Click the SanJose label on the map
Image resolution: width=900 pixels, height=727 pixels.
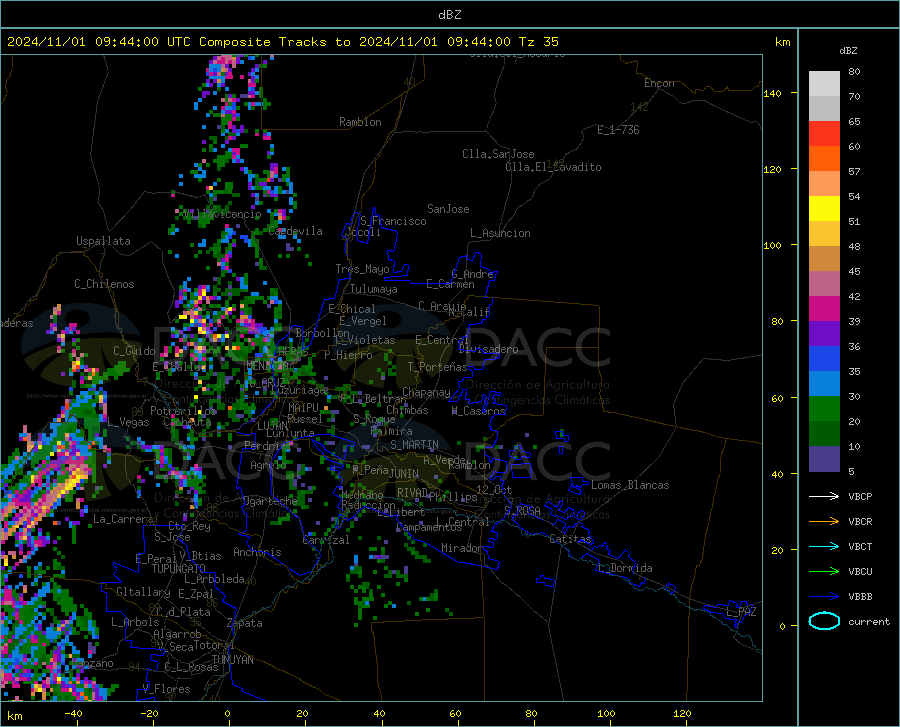[x=448, y=209]
